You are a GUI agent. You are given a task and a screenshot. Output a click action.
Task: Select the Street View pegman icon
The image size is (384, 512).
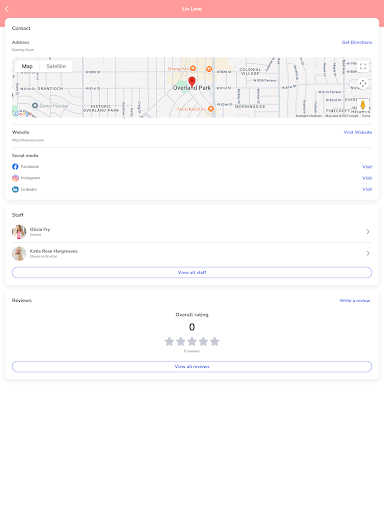[363, 105]
